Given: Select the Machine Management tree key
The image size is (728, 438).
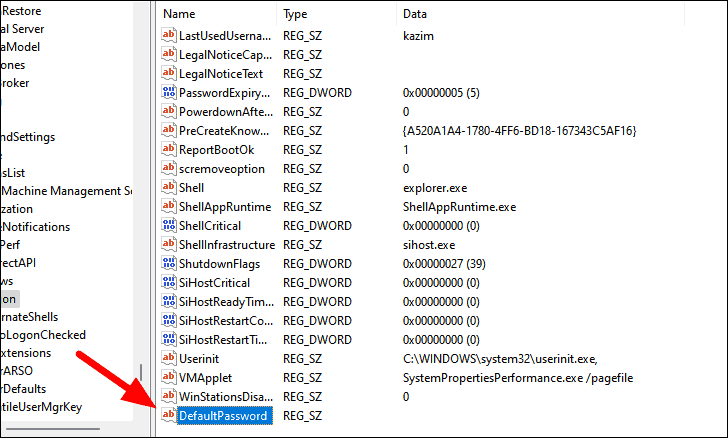Looking at the screenshot, I should (x=66, y=191).
